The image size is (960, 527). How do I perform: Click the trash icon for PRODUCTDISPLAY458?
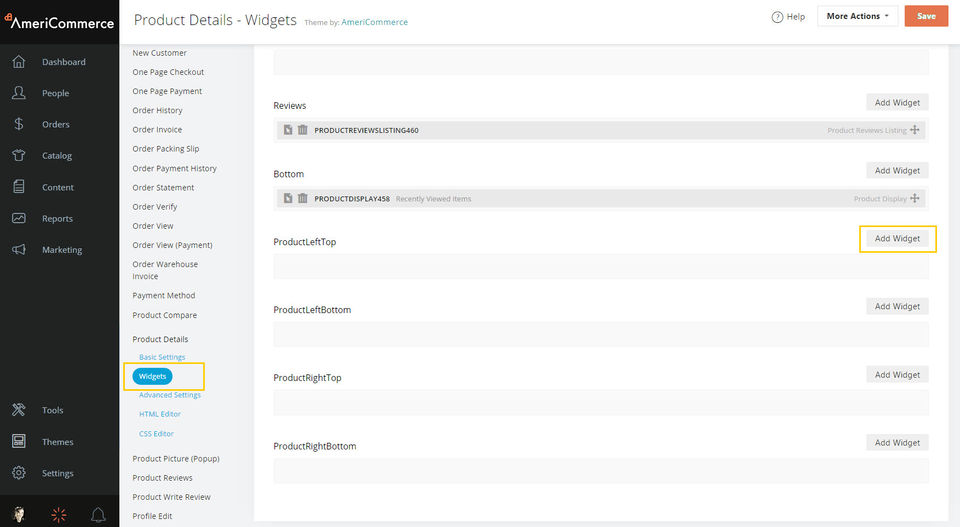(x=302, y=198)
